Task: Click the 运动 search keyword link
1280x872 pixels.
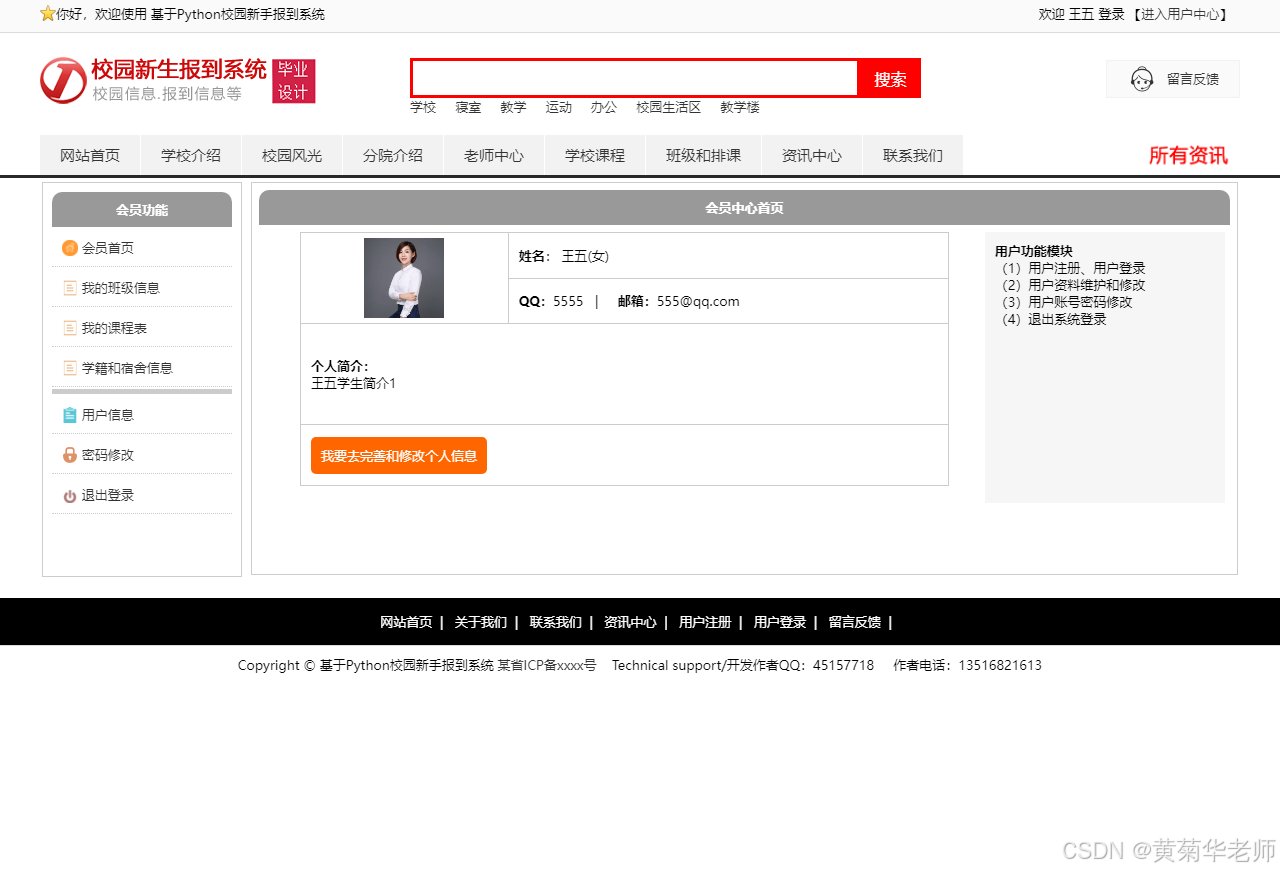Action: (x=559, y=107)
